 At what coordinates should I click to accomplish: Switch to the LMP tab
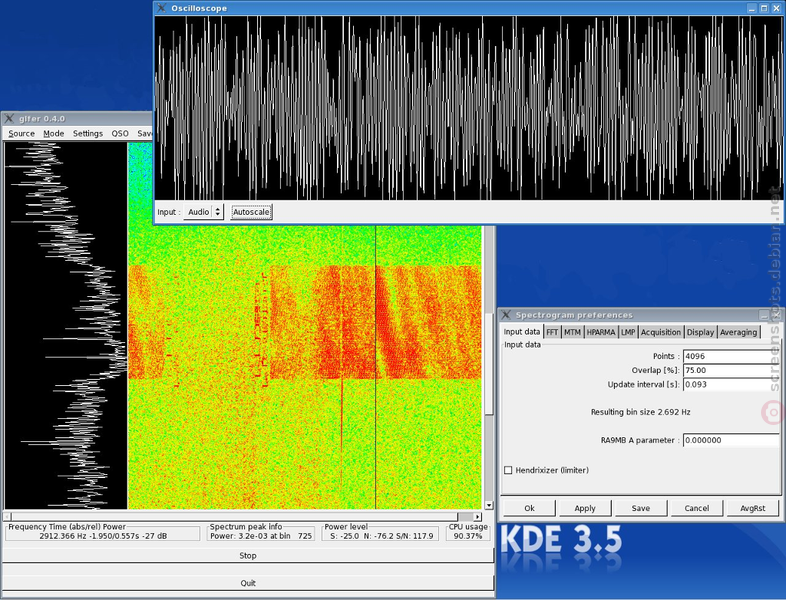[628, 332]
